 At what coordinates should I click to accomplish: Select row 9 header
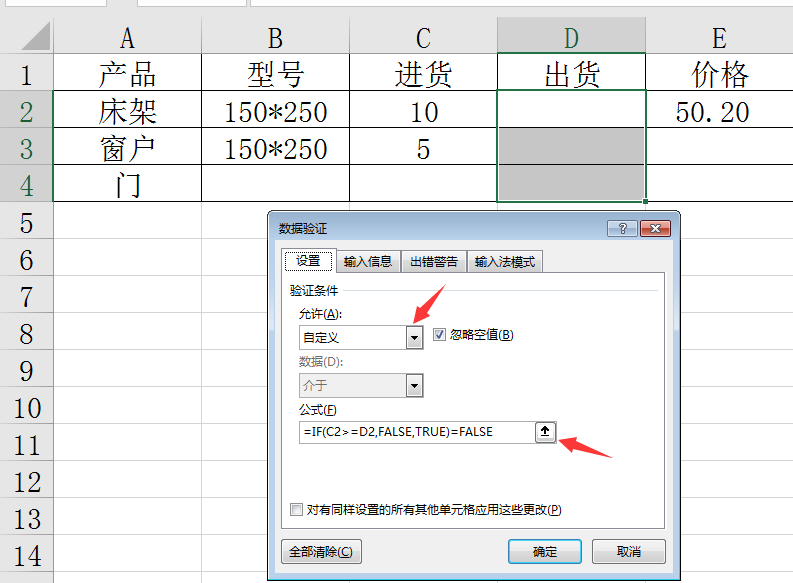tap(26, 368)
